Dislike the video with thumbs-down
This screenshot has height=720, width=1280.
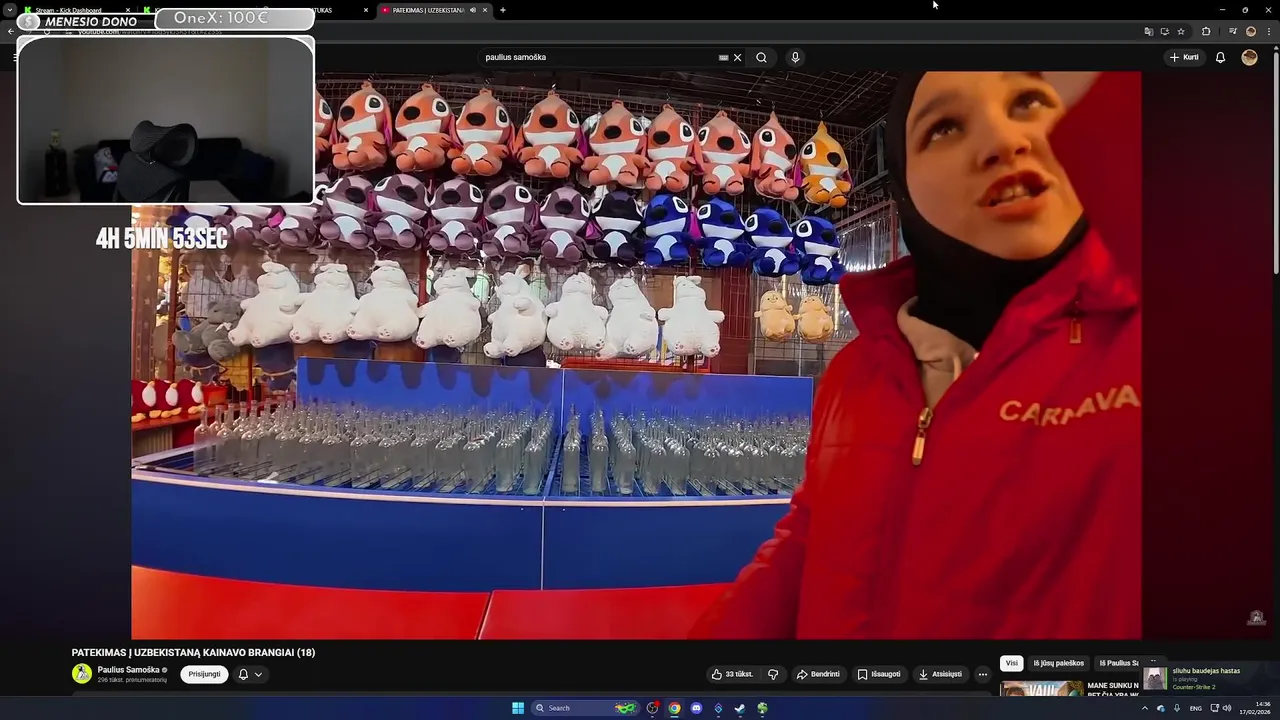pos(773,674)
